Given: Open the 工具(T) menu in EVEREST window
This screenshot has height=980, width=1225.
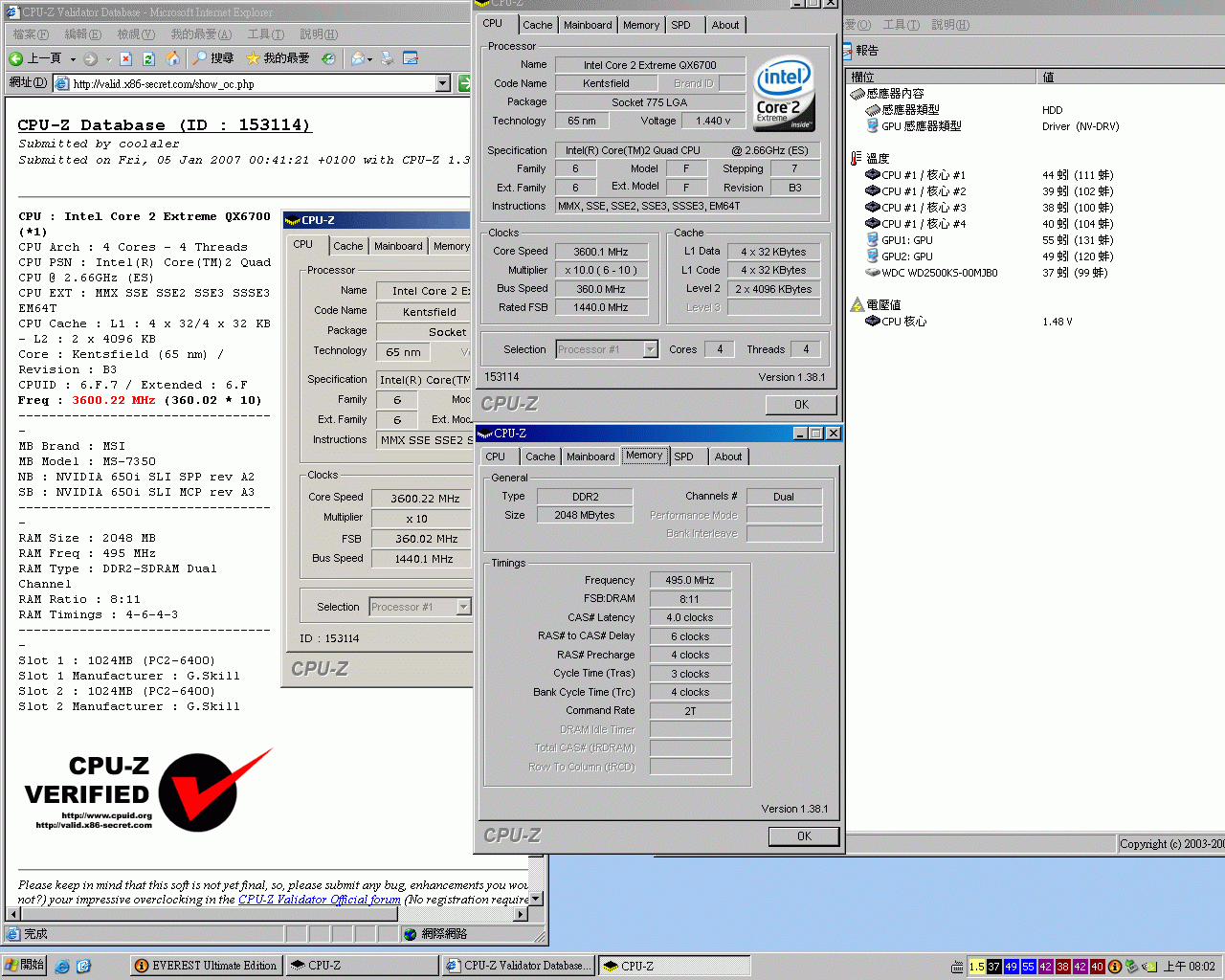Looking at the screenshot, I should [901, 25].
